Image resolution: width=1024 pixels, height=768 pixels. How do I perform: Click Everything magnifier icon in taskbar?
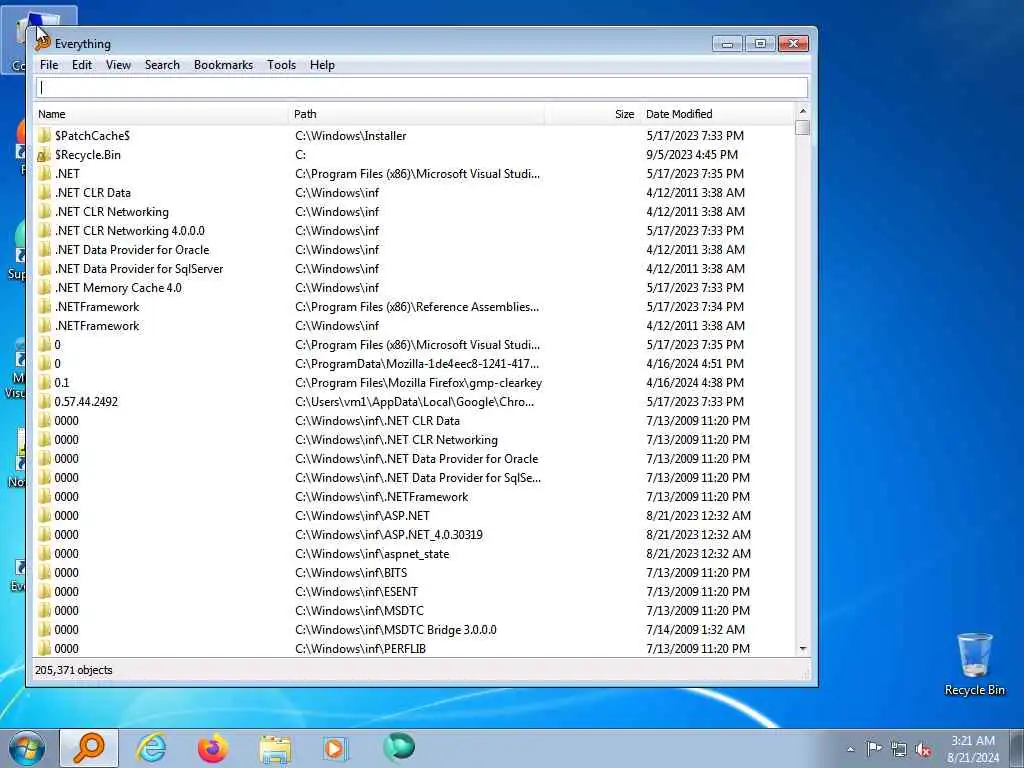(x=89, y=748)
